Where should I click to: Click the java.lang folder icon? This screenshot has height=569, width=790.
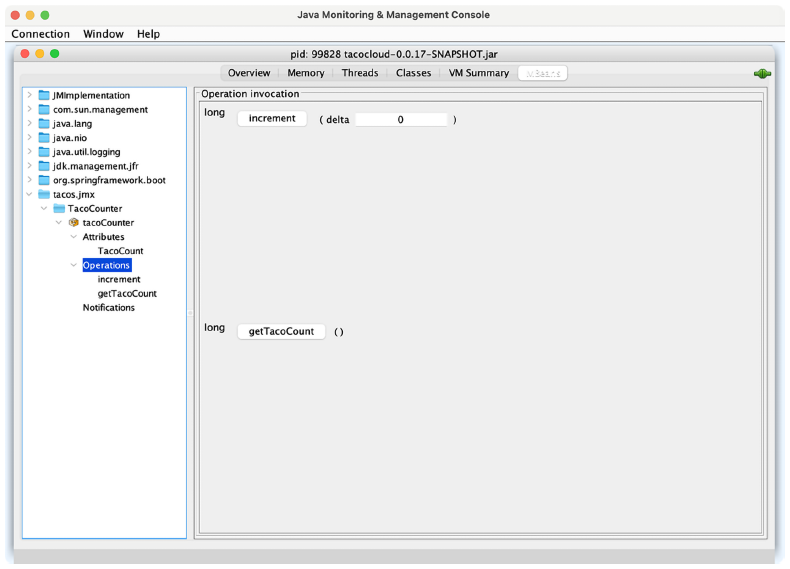click(44, 124)
